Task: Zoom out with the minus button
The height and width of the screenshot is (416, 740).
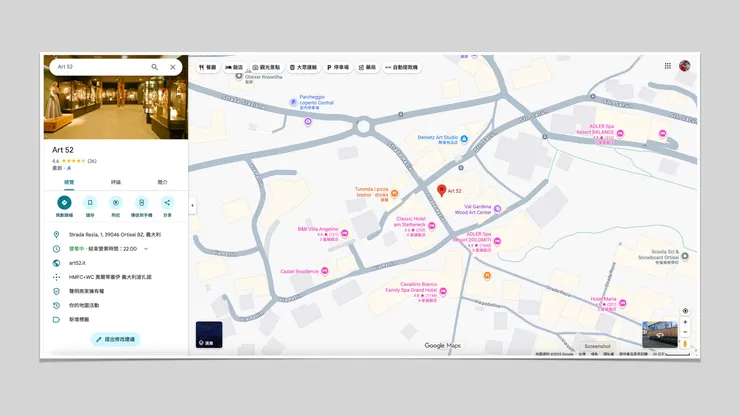Action: [x=685, y=332]
